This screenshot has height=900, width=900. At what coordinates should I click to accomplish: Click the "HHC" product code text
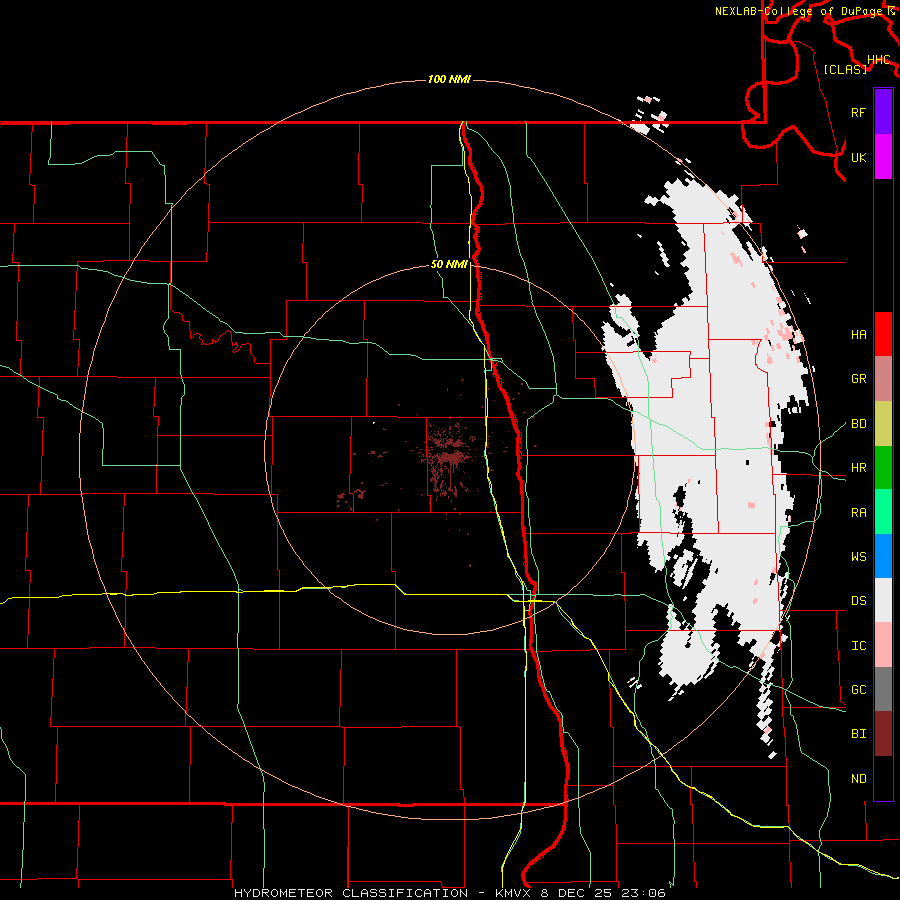tap(878, 60)
